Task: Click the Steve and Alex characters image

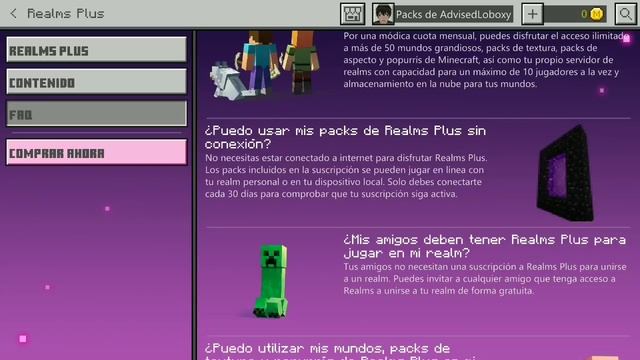Action: (266, 65)
